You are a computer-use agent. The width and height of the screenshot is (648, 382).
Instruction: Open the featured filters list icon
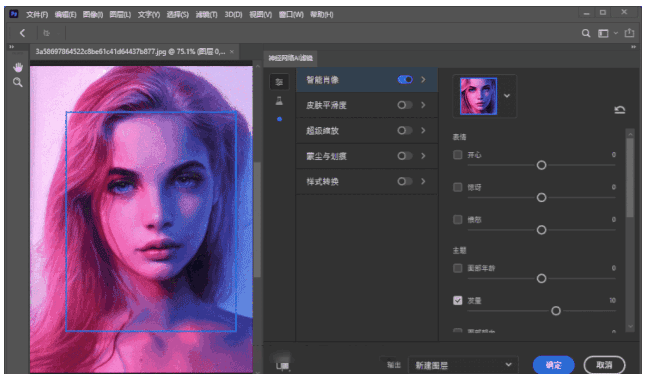279,82
